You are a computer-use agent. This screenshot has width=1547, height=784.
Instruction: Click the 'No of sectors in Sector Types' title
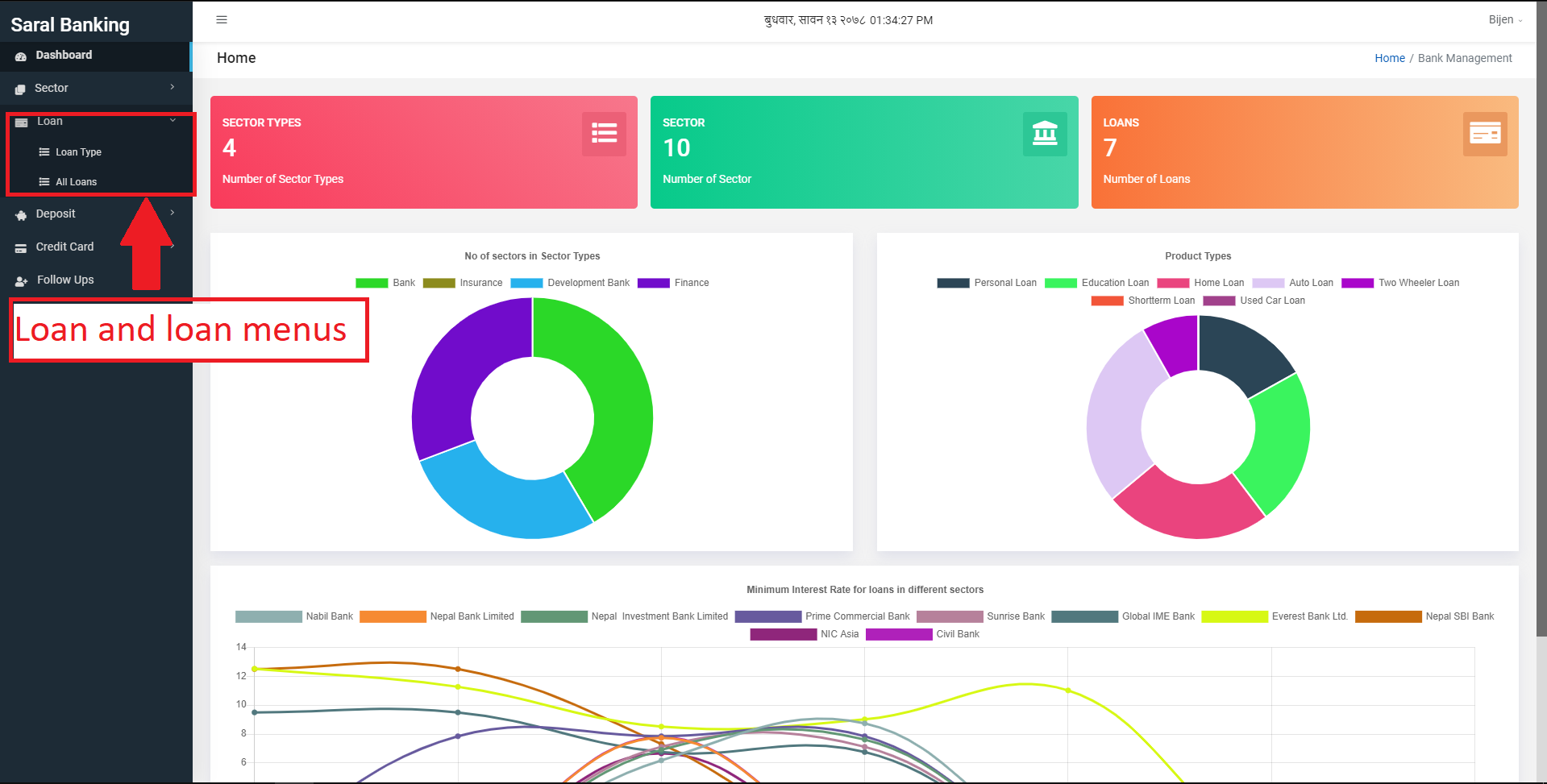[x=532, y=256]
